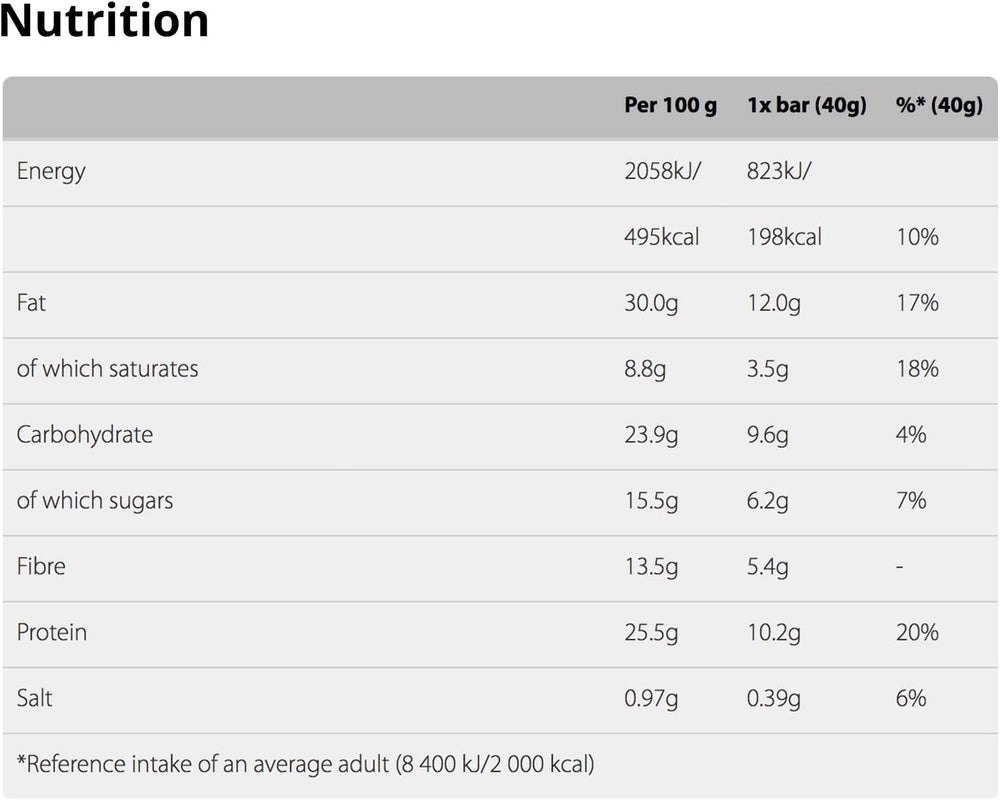
Task: Select the '%* (40g)' column header
Action: point(939,105)
